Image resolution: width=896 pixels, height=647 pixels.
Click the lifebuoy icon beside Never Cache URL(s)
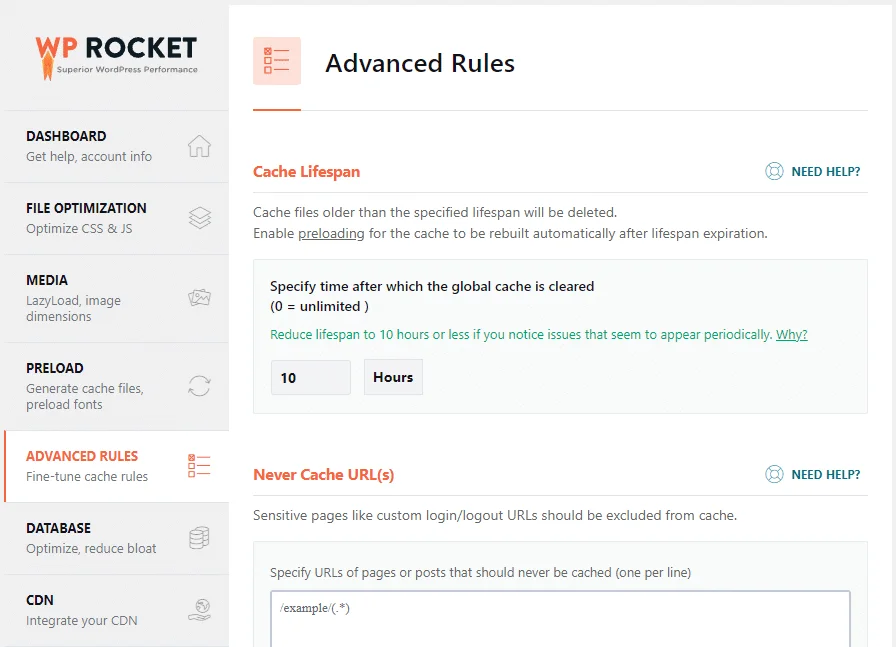pos(774,474)
